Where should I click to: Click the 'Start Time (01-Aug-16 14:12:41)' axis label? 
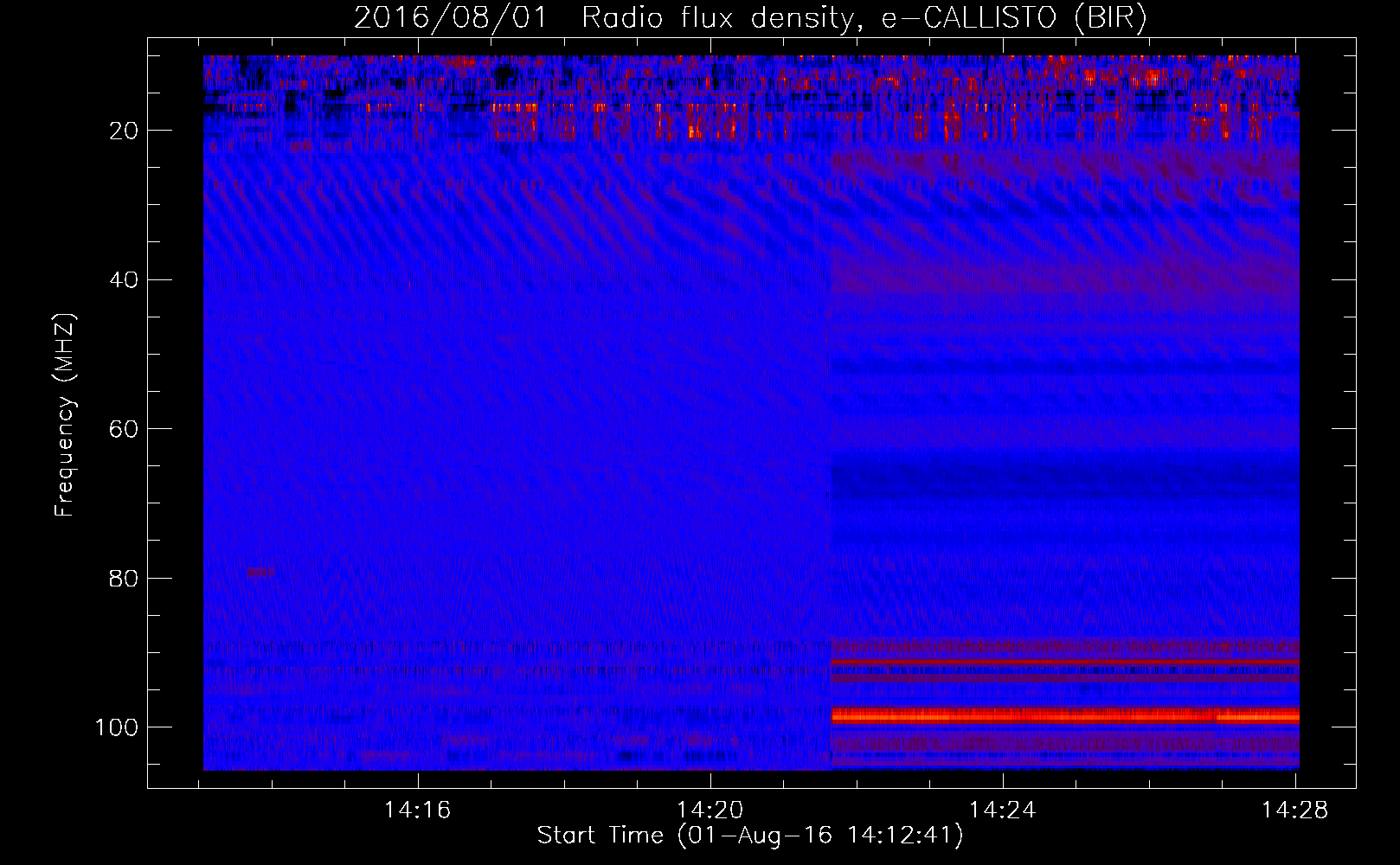750,836
